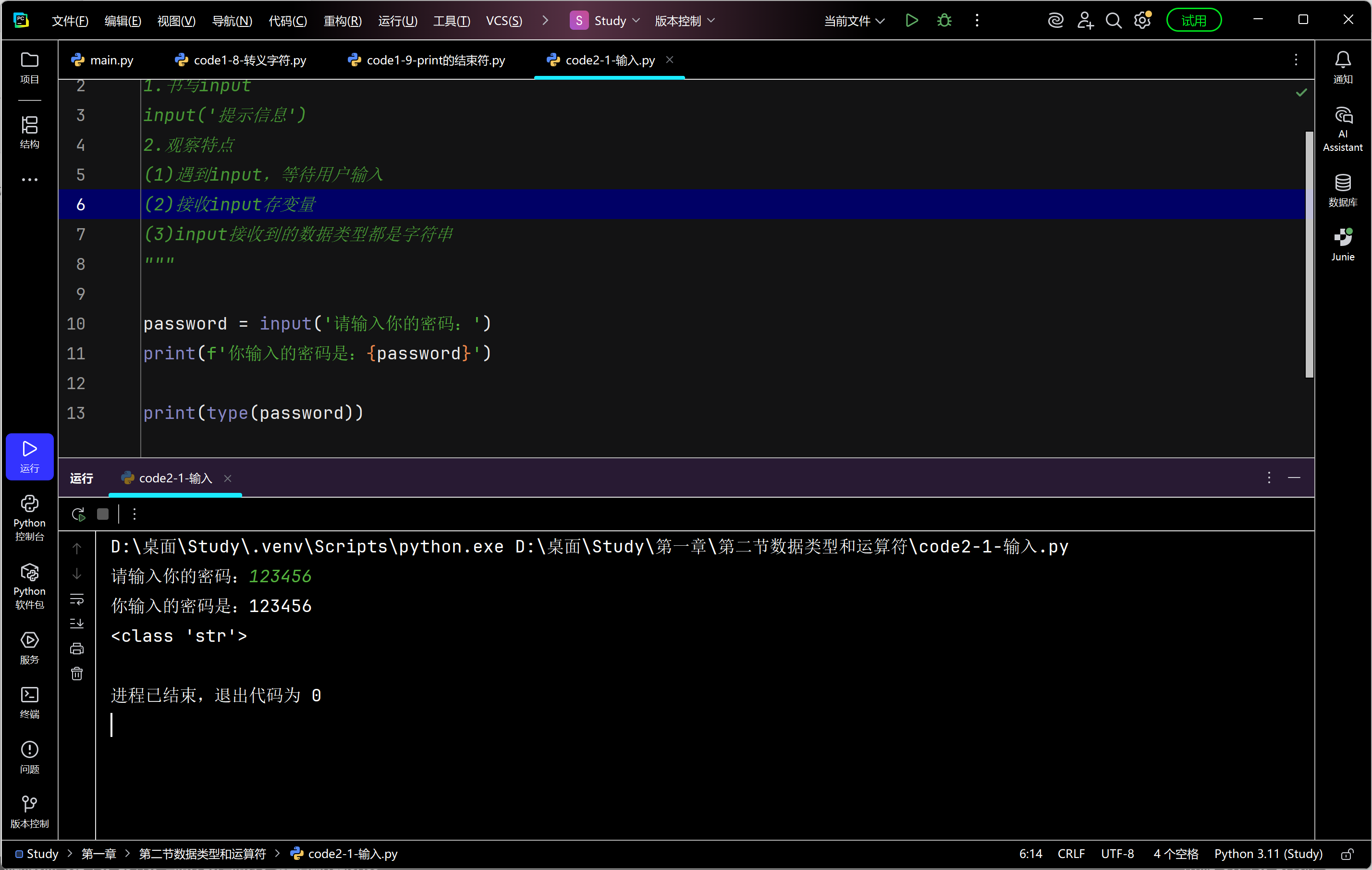Expand the 当前文件 run configuration dropdown
This screenshot has height=870, width=1372.
[x=854, y=21]
